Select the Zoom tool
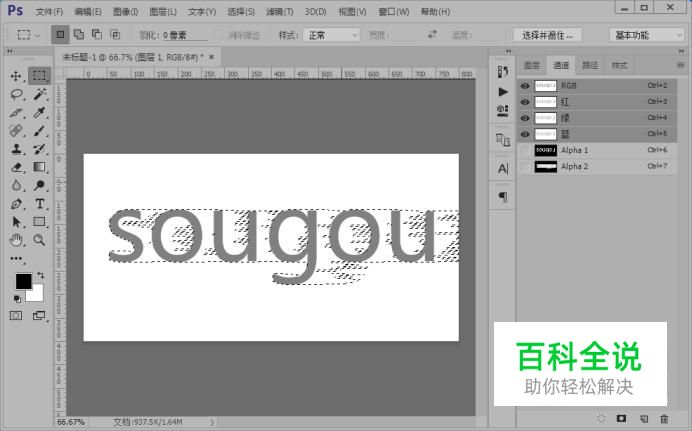This screenshot has height=431, width=692. pos(39,240)
